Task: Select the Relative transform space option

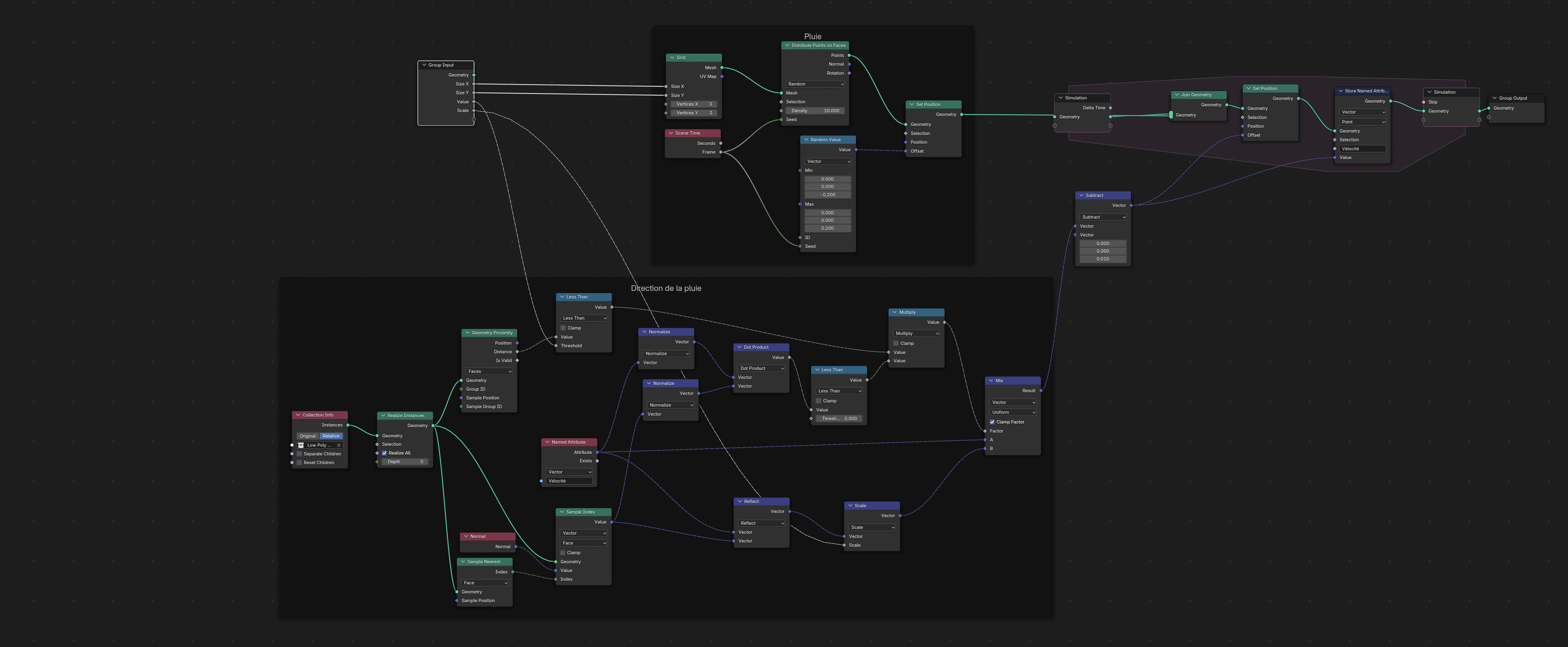Action: pos(331,436)
